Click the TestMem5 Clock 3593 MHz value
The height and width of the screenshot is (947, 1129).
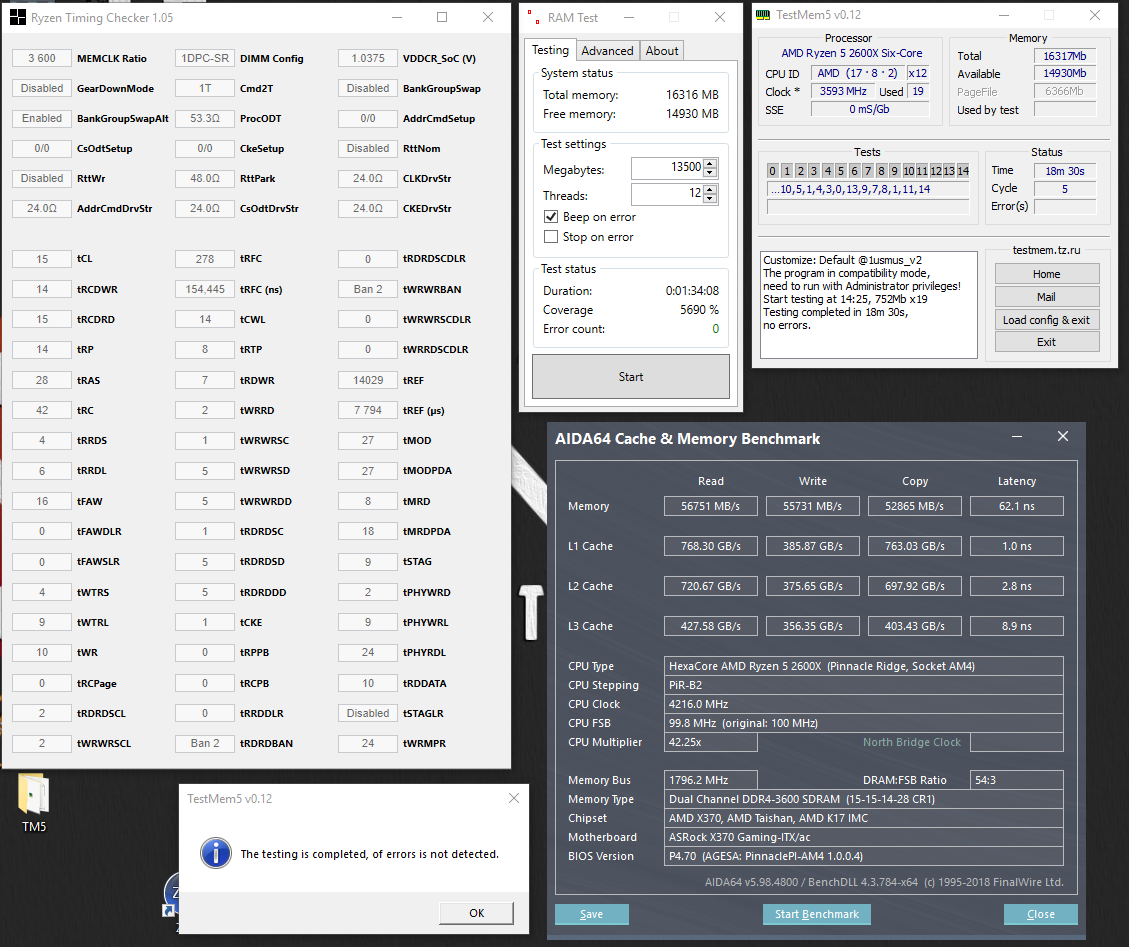[843, 91]
